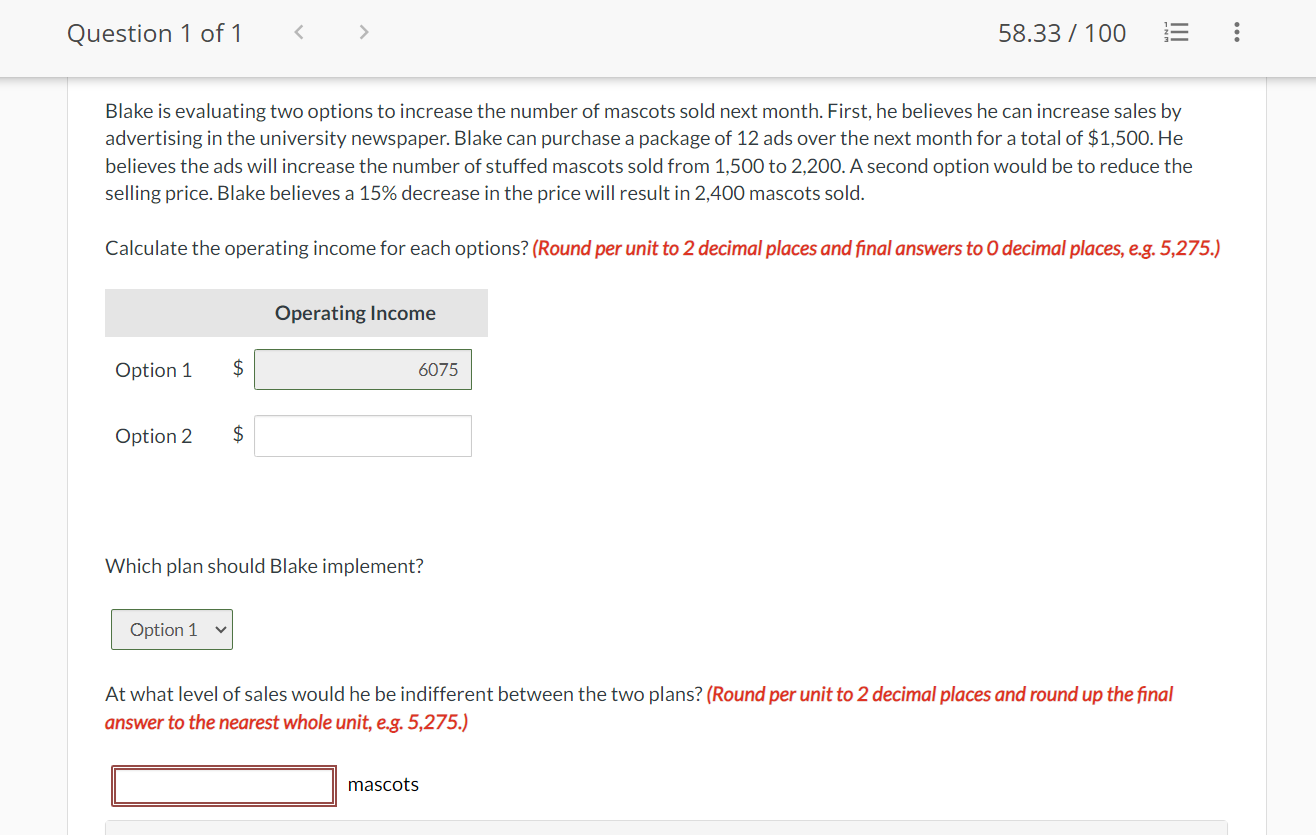
Task: Click the red-bordered mascots input box
Action: click(x=223, y=786)
